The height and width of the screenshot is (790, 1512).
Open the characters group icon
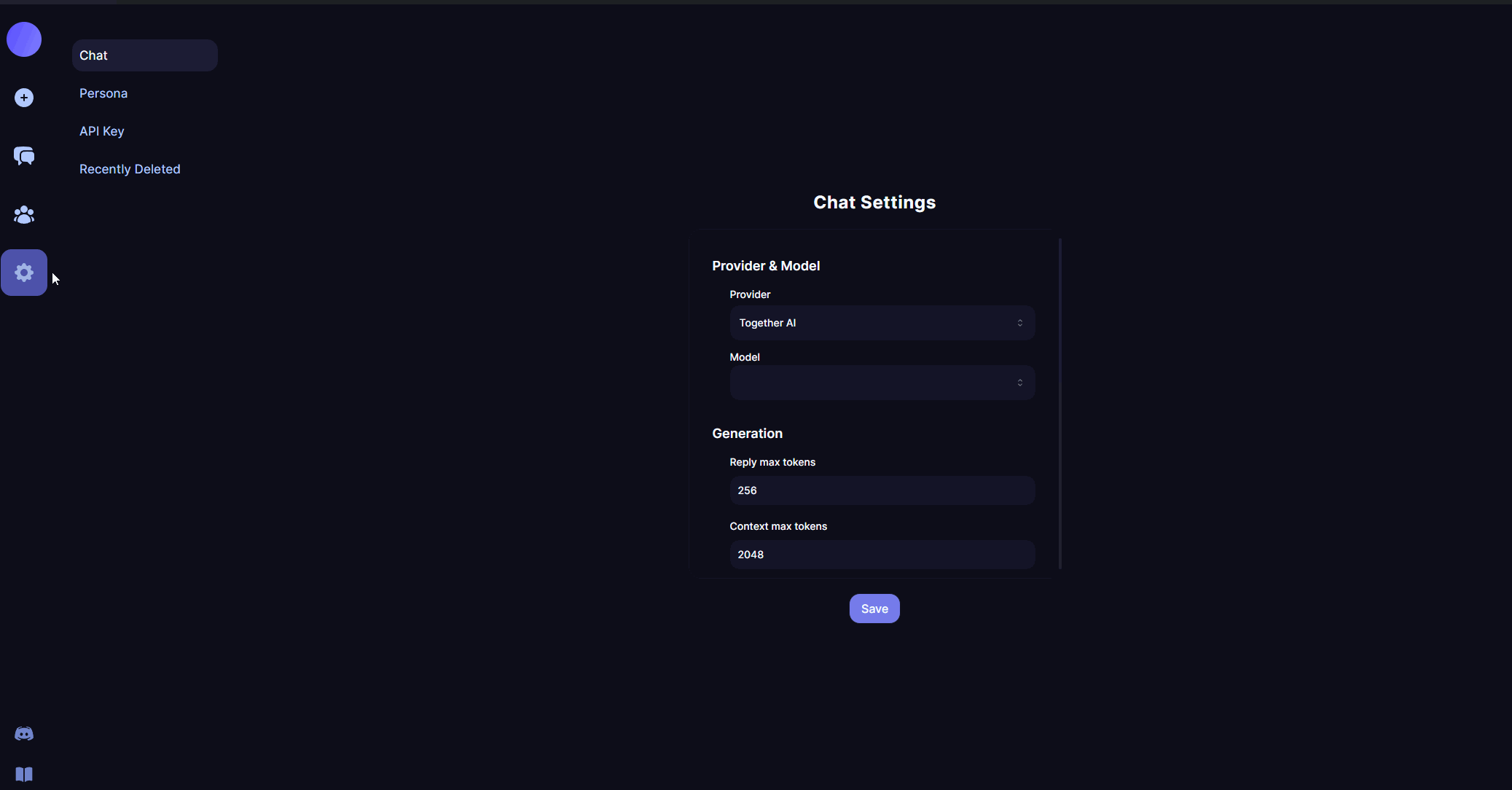tap(24, 215)
